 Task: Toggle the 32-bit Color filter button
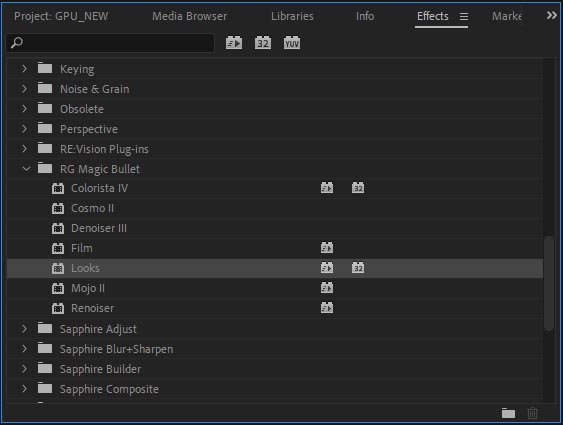click(x=263, y=43)
